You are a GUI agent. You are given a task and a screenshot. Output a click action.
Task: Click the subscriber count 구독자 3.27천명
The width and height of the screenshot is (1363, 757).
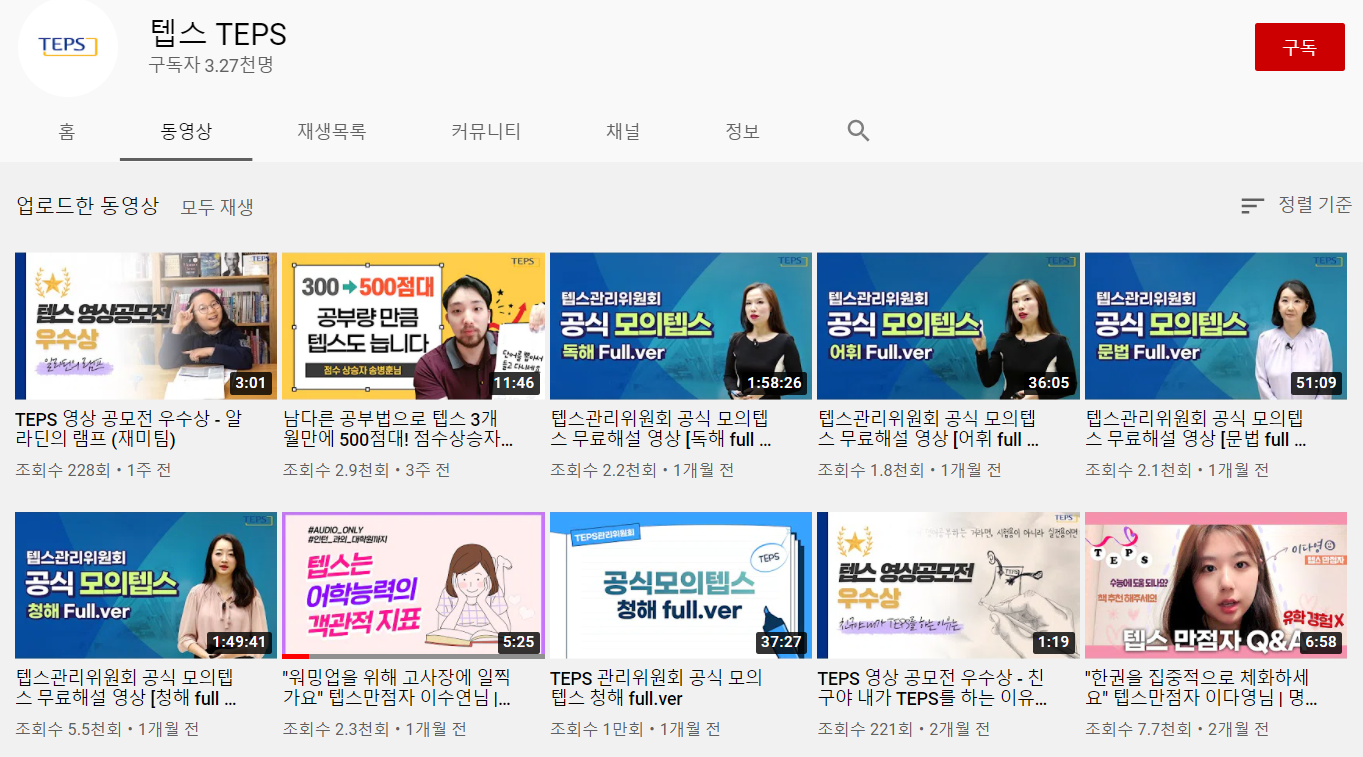pyautogui.click(x=211, y=66)
